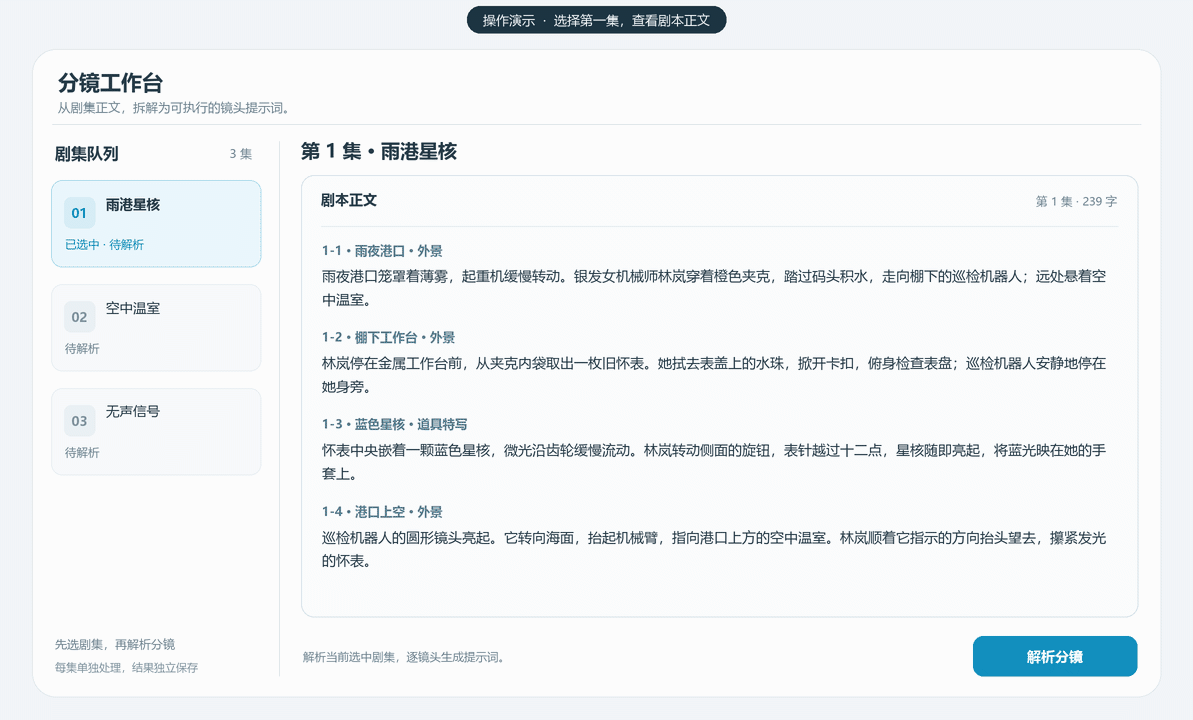Screen dimensions: 1193x720
Task: Click scene heading 1-2 · 棚下工作台 · 外景
Action: click(388, 337)
